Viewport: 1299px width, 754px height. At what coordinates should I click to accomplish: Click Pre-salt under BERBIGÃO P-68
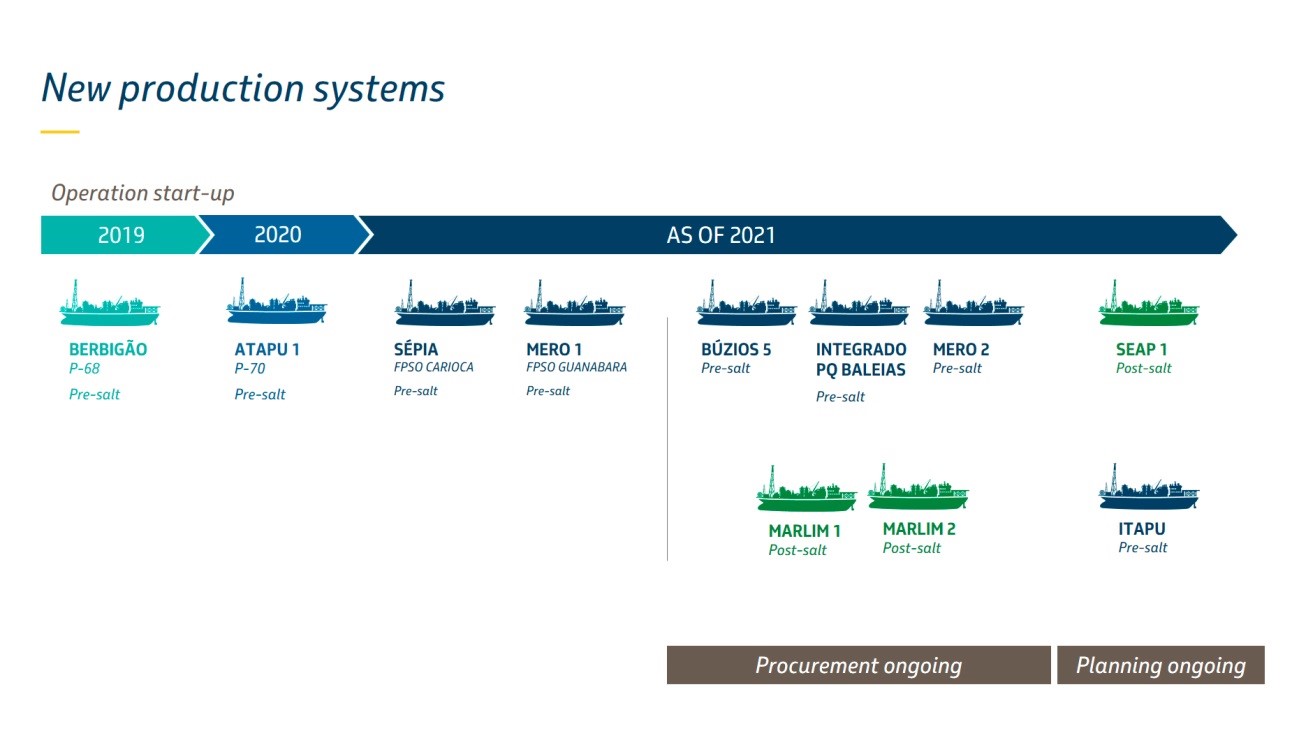(x=94, y=395)
